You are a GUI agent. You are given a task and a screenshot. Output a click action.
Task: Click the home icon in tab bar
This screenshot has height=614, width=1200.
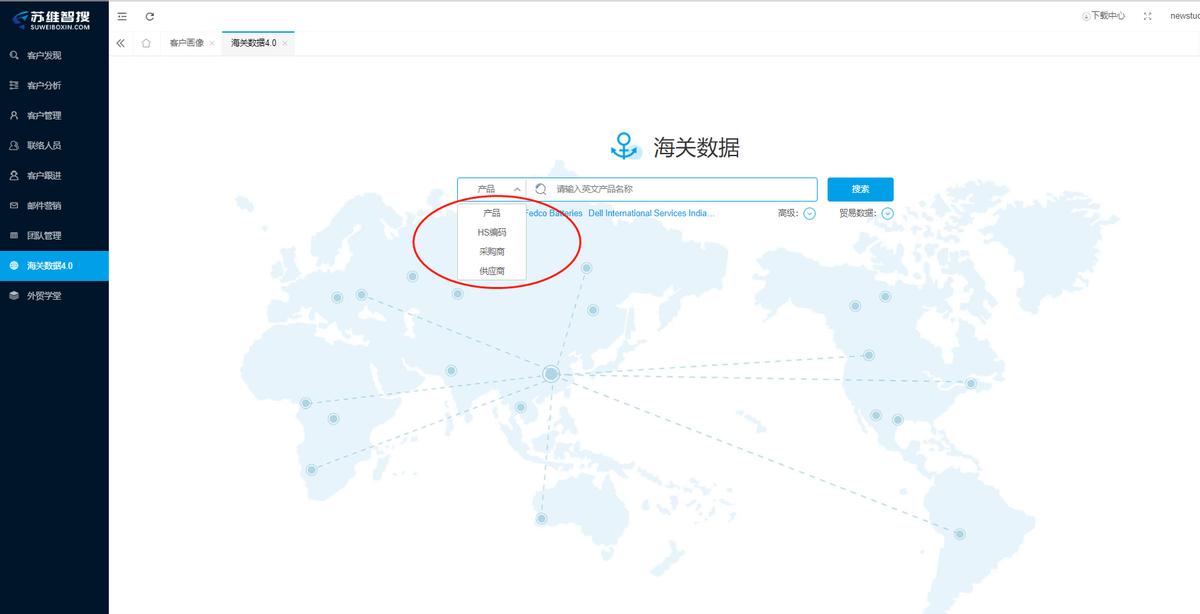[x=146, y=43]
